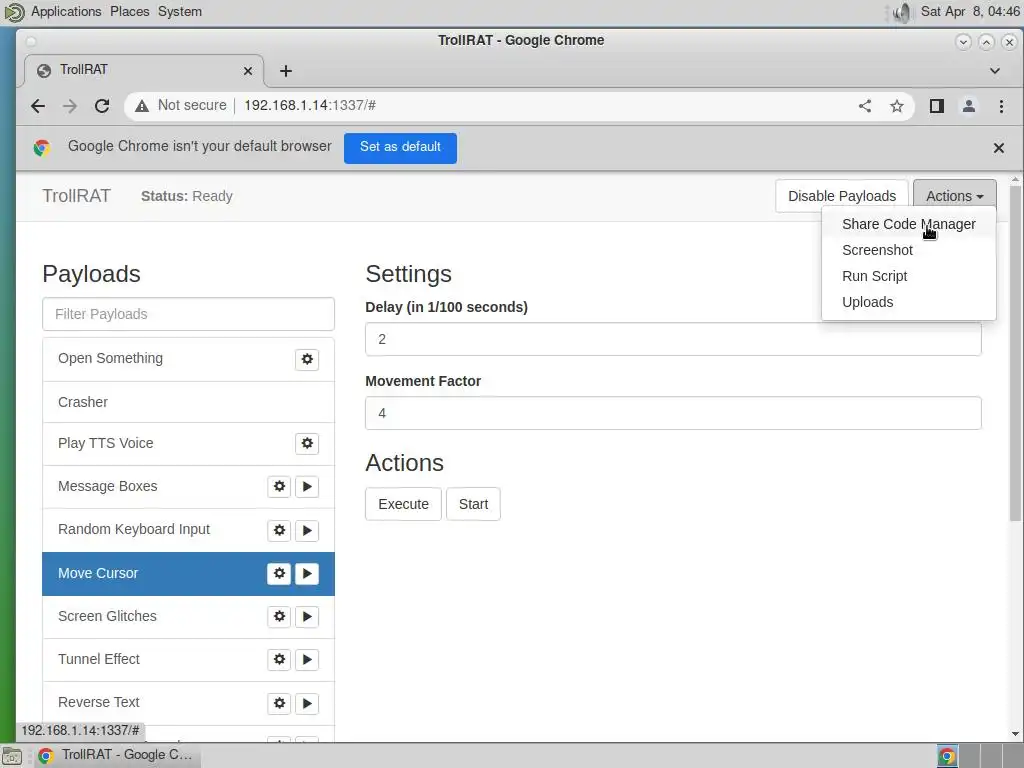Click the Chrome tray icon at bottom right

pos(947,756)
